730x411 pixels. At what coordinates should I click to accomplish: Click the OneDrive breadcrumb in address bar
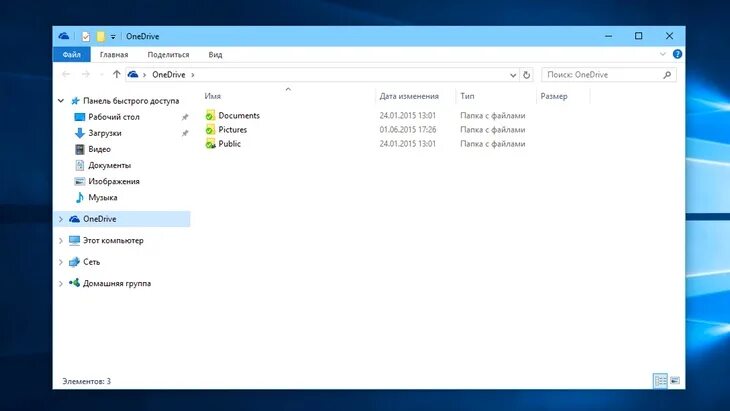(169, 74)
